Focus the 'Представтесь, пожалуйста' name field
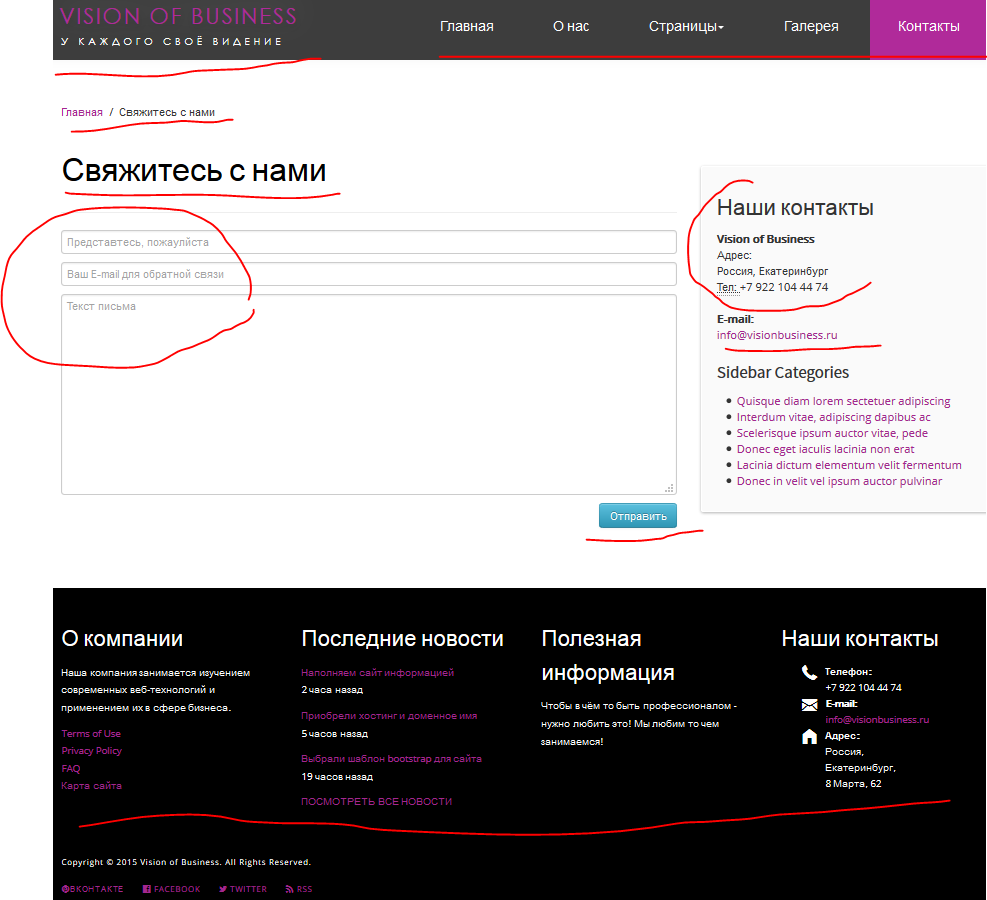987x900 pixels. tap(369, 242)
